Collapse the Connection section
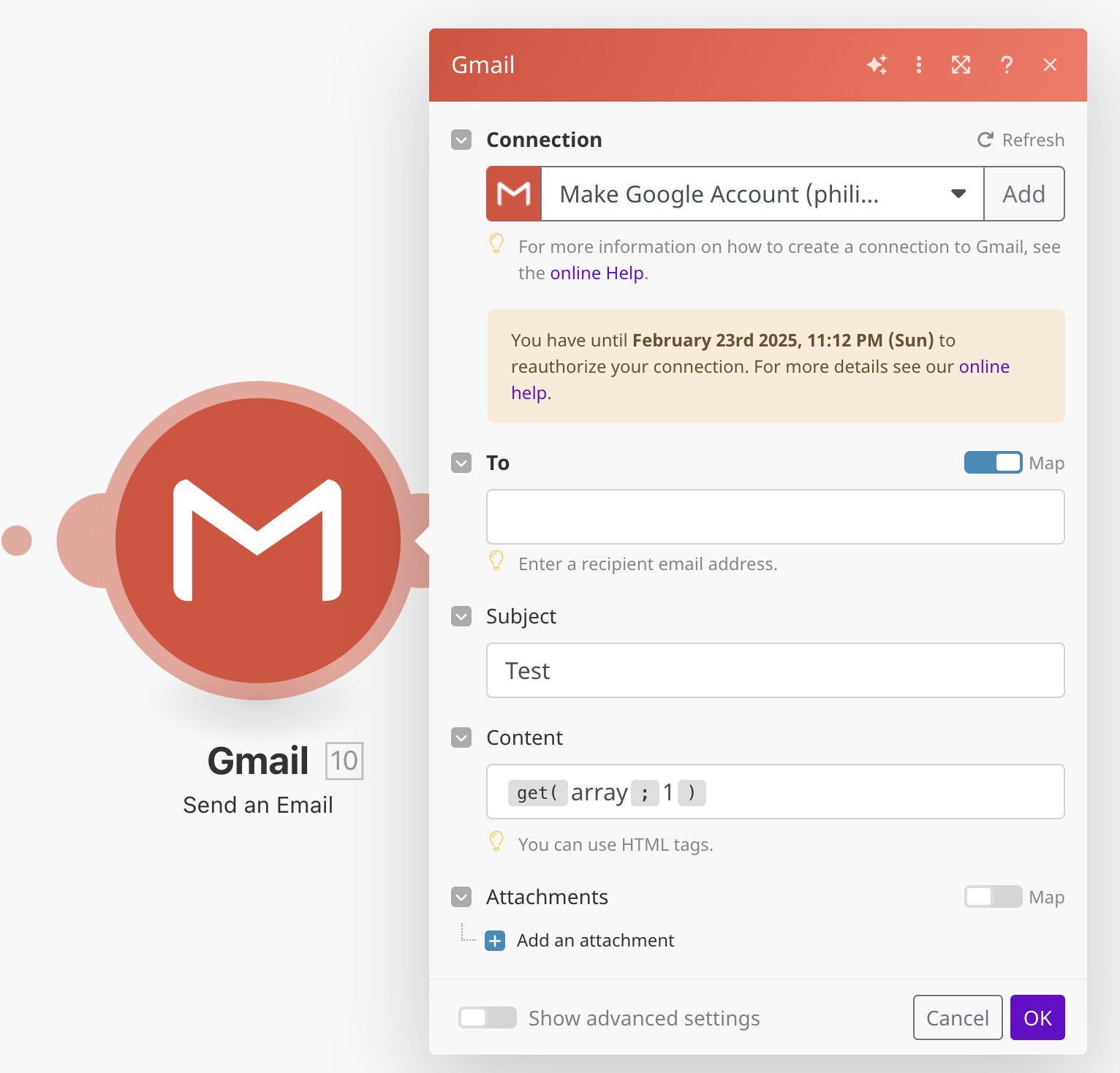 (461, 140)
